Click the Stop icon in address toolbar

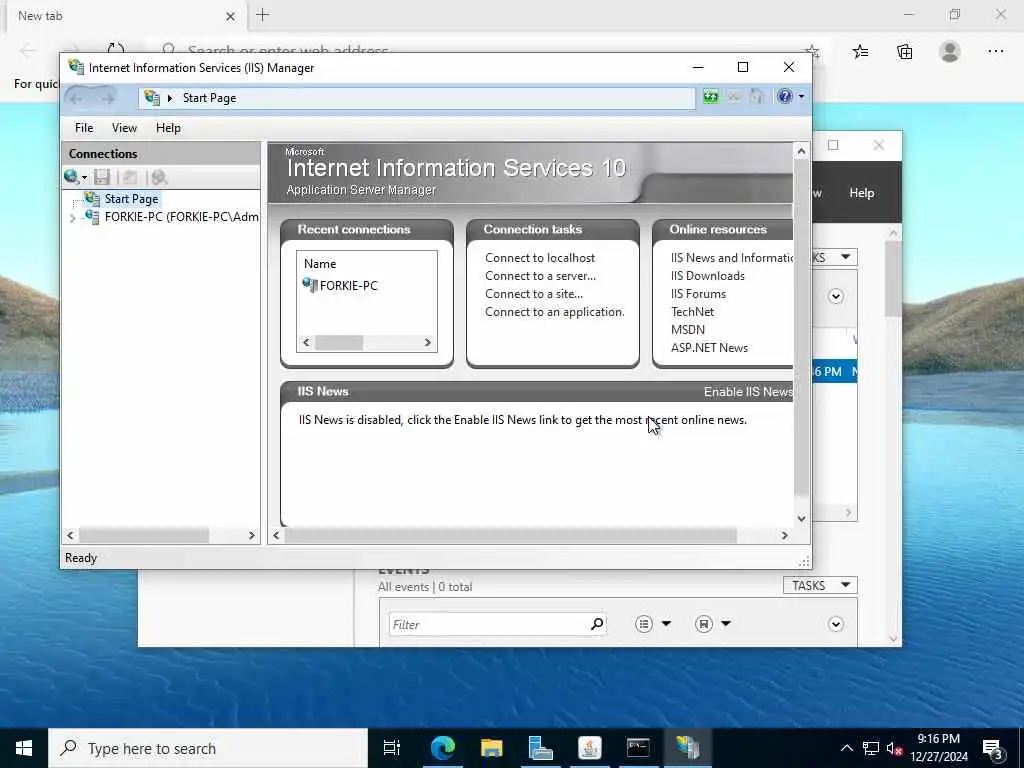click(x=734, y=97)
